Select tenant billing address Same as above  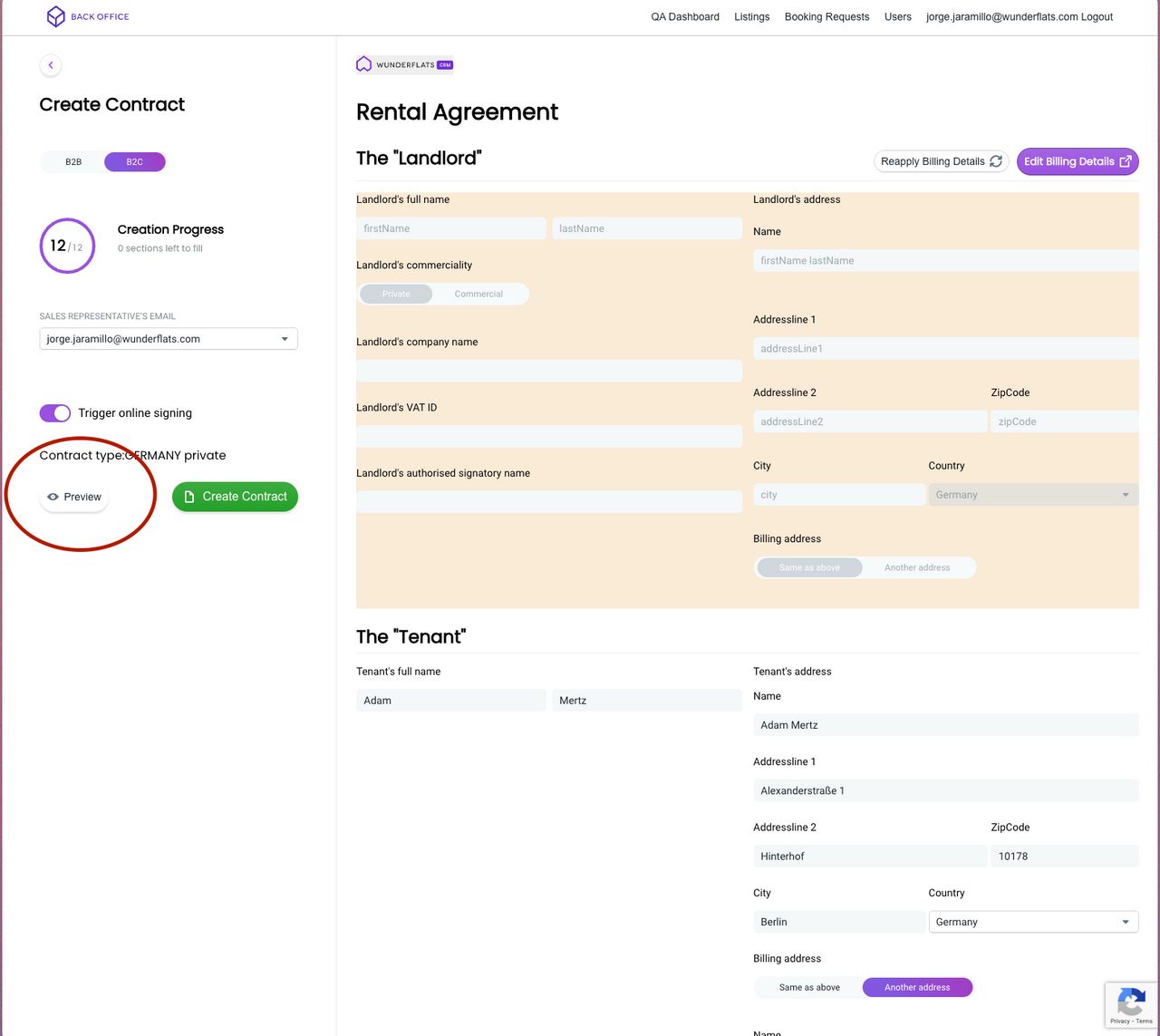(x=809, y=987)
